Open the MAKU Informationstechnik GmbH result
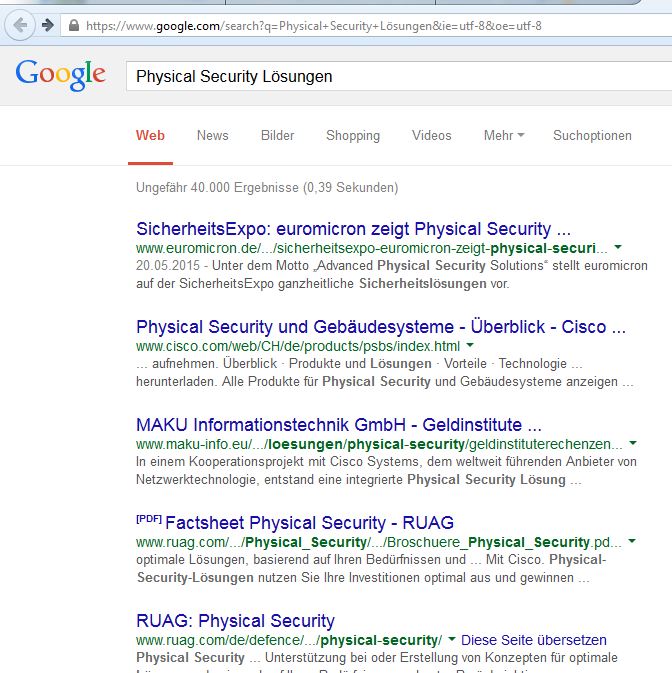This screenshot has width=672, height=673. pyautogui.click(x=339, y=424)
